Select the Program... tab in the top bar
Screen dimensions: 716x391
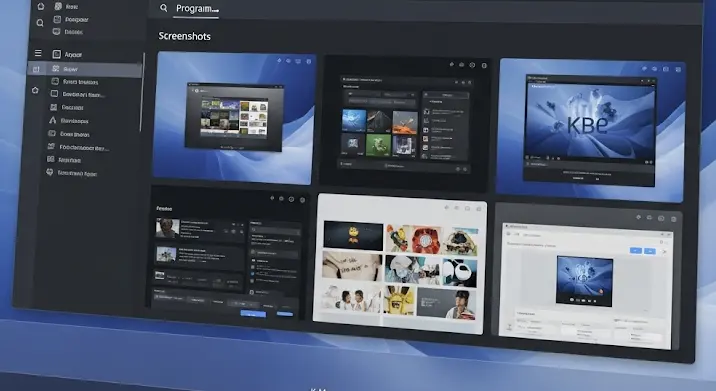197,9
